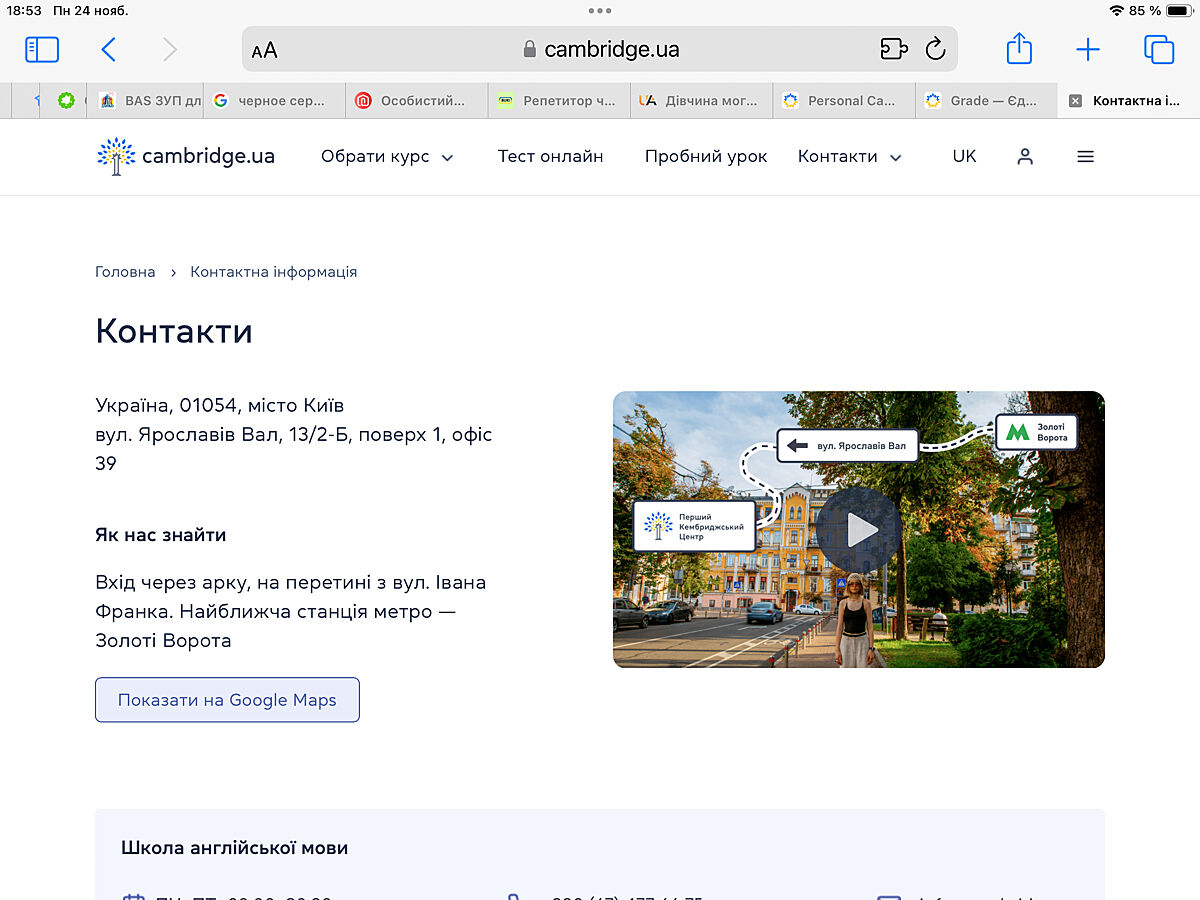Open the user account profile icon

point(1025,157)
